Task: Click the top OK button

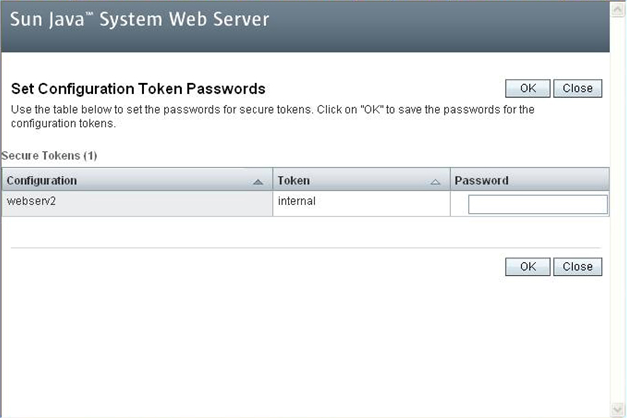Action: [527, 88]
